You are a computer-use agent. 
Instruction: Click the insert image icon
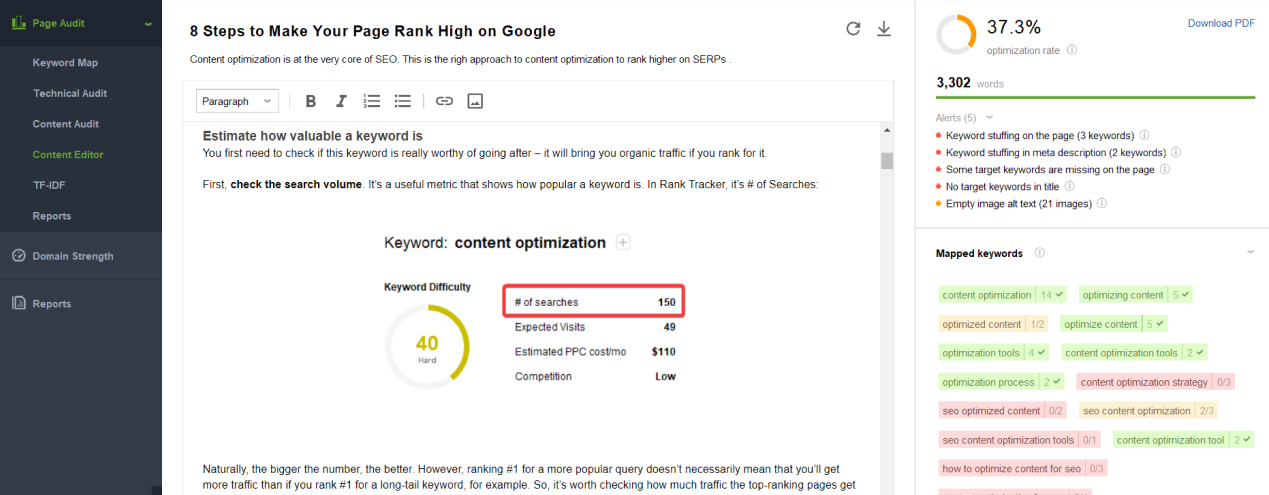[x=475, y=101]
